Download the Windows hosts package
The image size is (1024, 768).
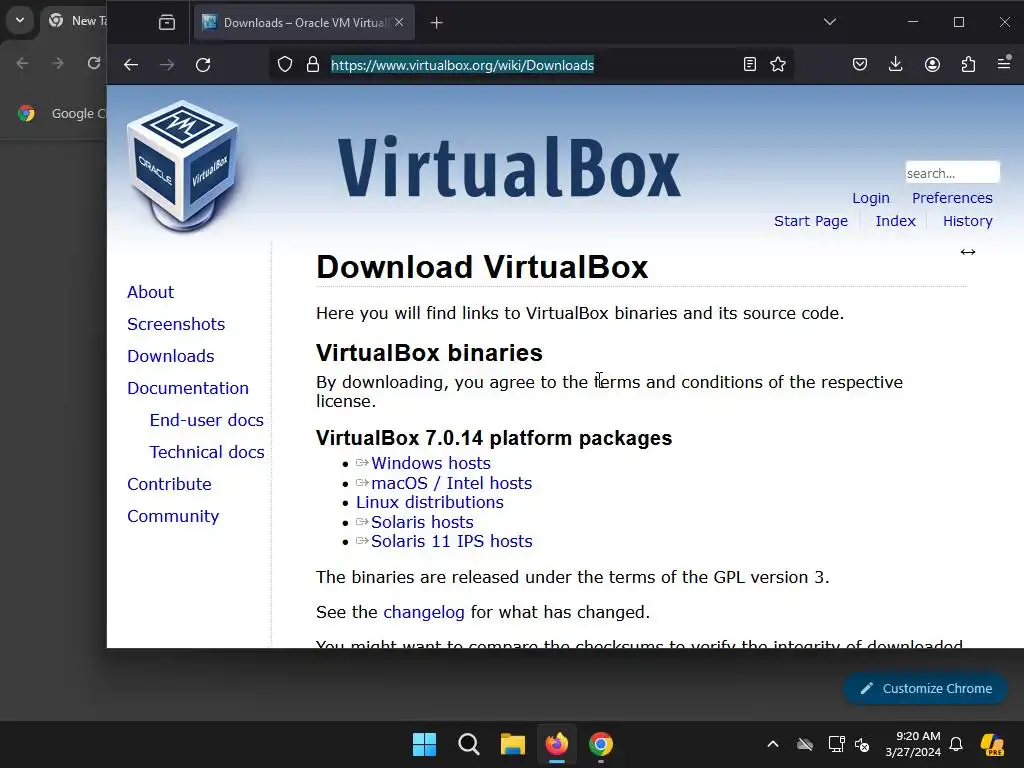430,463
